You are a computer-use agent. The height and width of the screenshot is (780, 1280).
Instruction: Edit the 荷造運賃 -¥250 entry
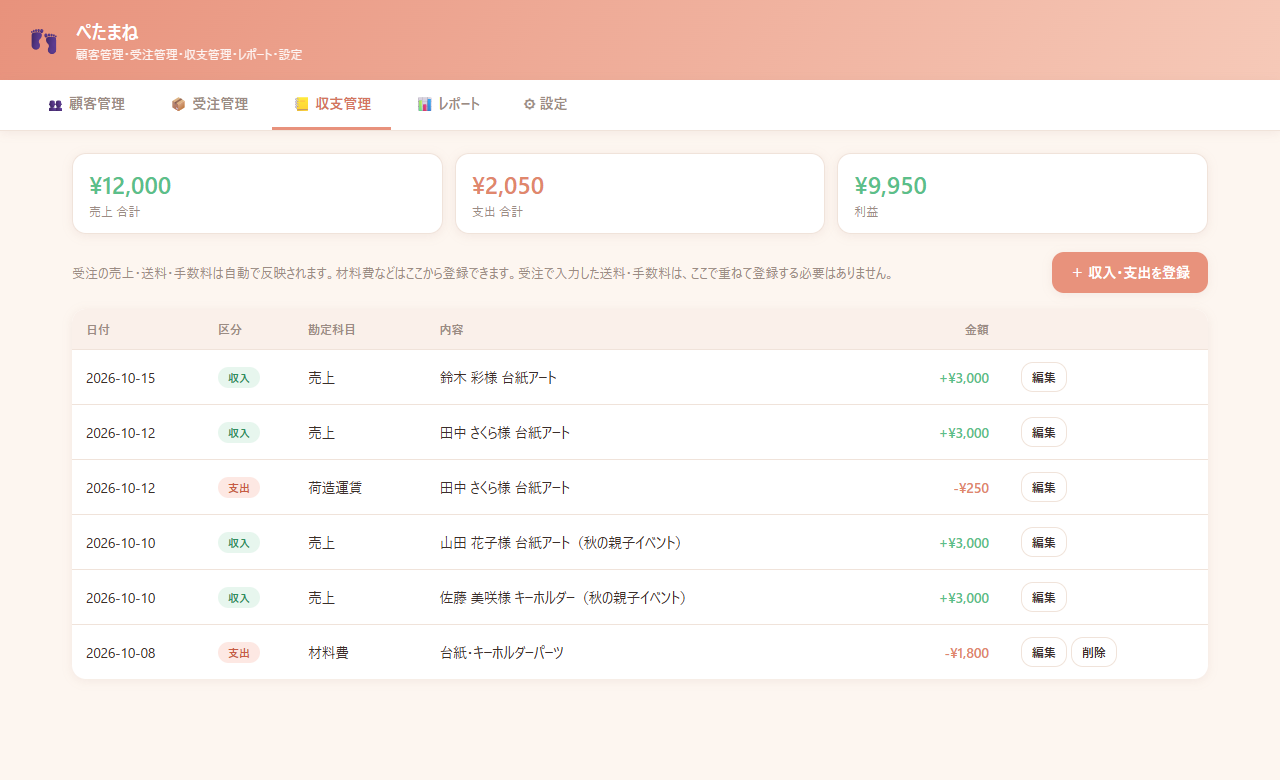point(1044,487)
